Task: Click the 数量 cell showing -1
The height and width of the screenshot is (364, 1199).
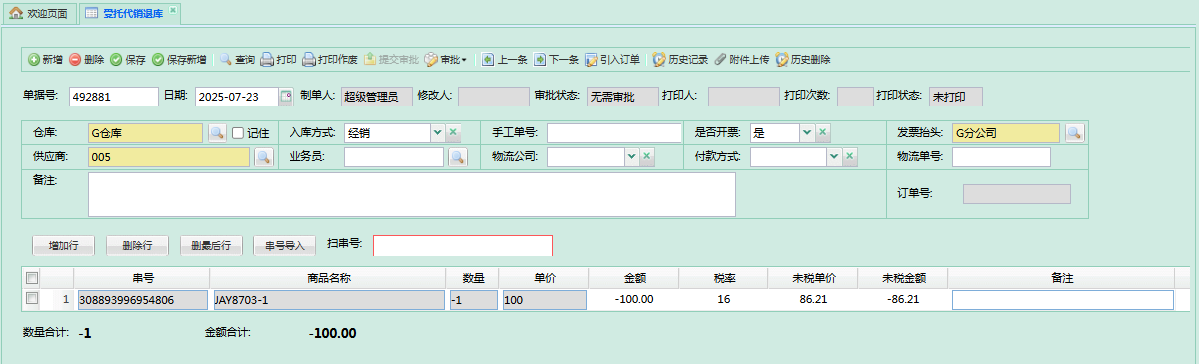Action: (473, 300)
